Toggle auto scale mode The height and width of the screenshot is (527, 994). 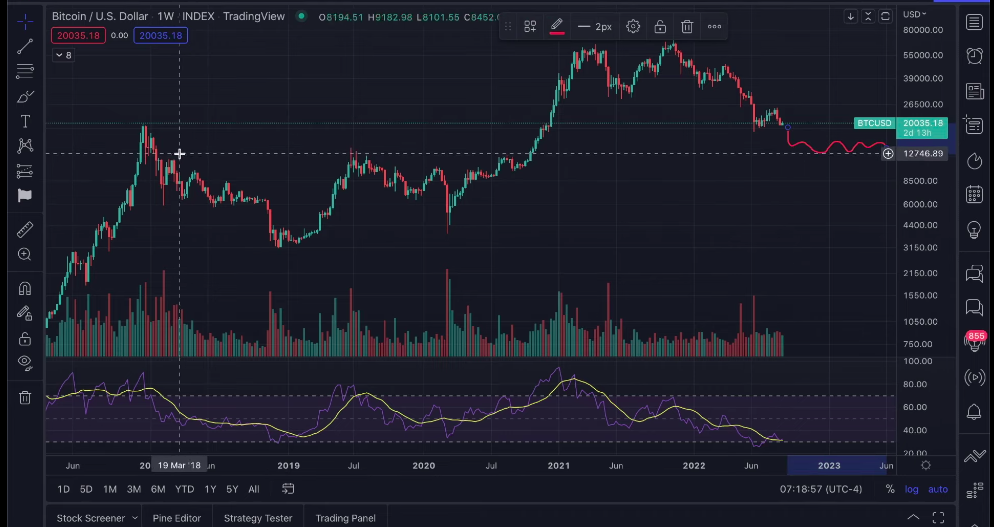(x=938, y=489)
